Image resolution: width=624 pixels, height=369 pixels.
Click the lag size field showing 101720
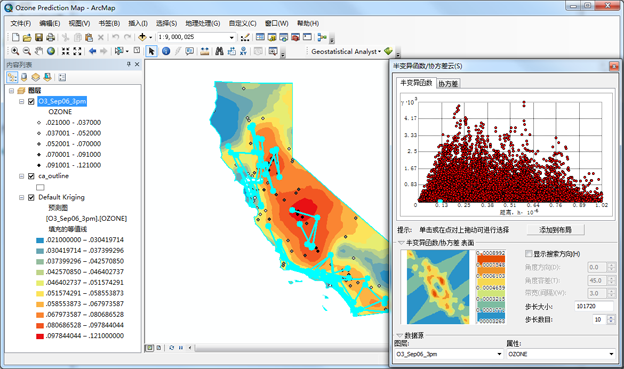tap(594, 307)
